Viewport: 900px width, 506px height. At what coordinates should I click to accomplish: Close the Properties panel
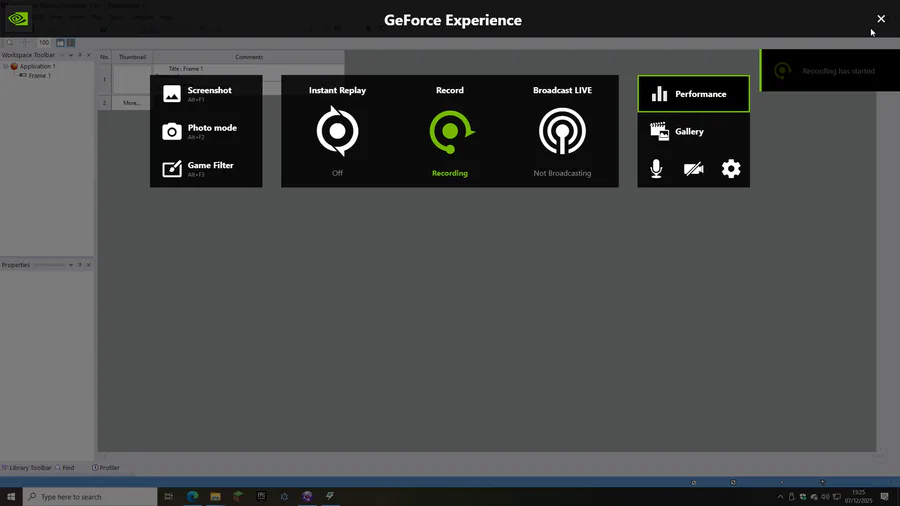click(88, 265)
